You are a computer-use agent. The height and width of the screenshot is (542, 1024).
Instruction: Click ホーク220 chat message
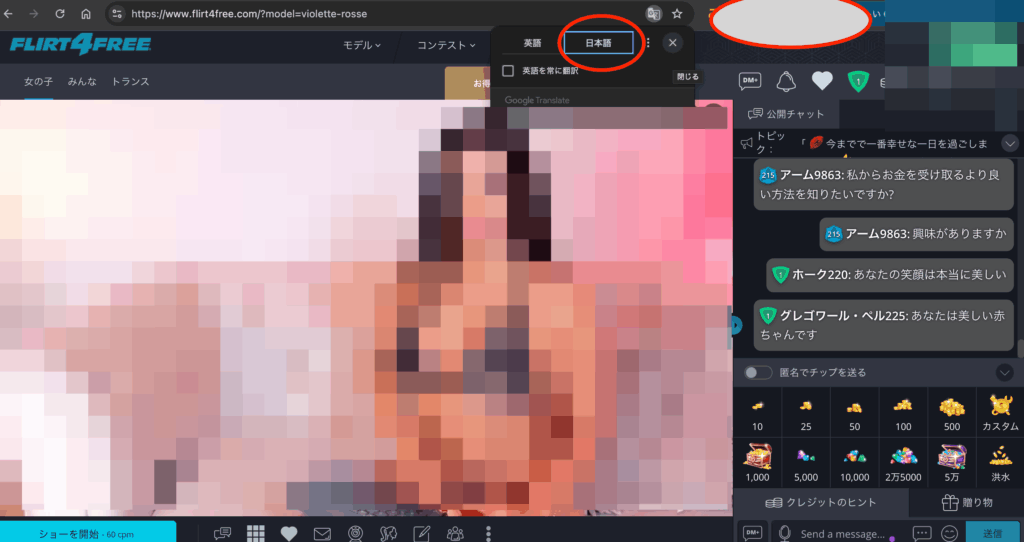click(x=889, y=274)
